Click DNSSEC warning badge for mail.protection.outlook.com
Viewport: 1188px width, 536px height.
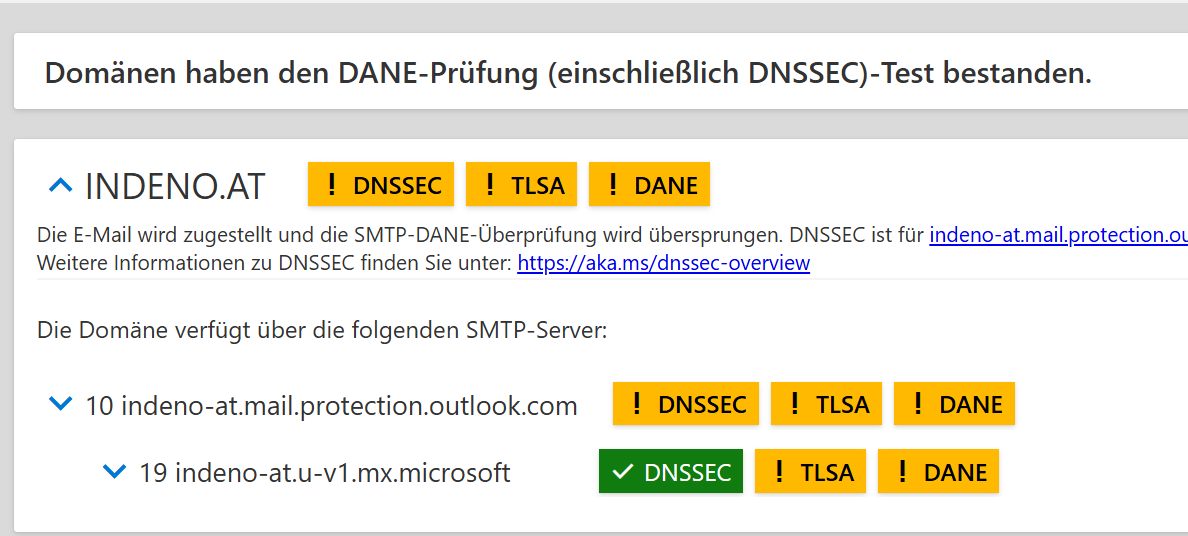(x=686, y=404)
